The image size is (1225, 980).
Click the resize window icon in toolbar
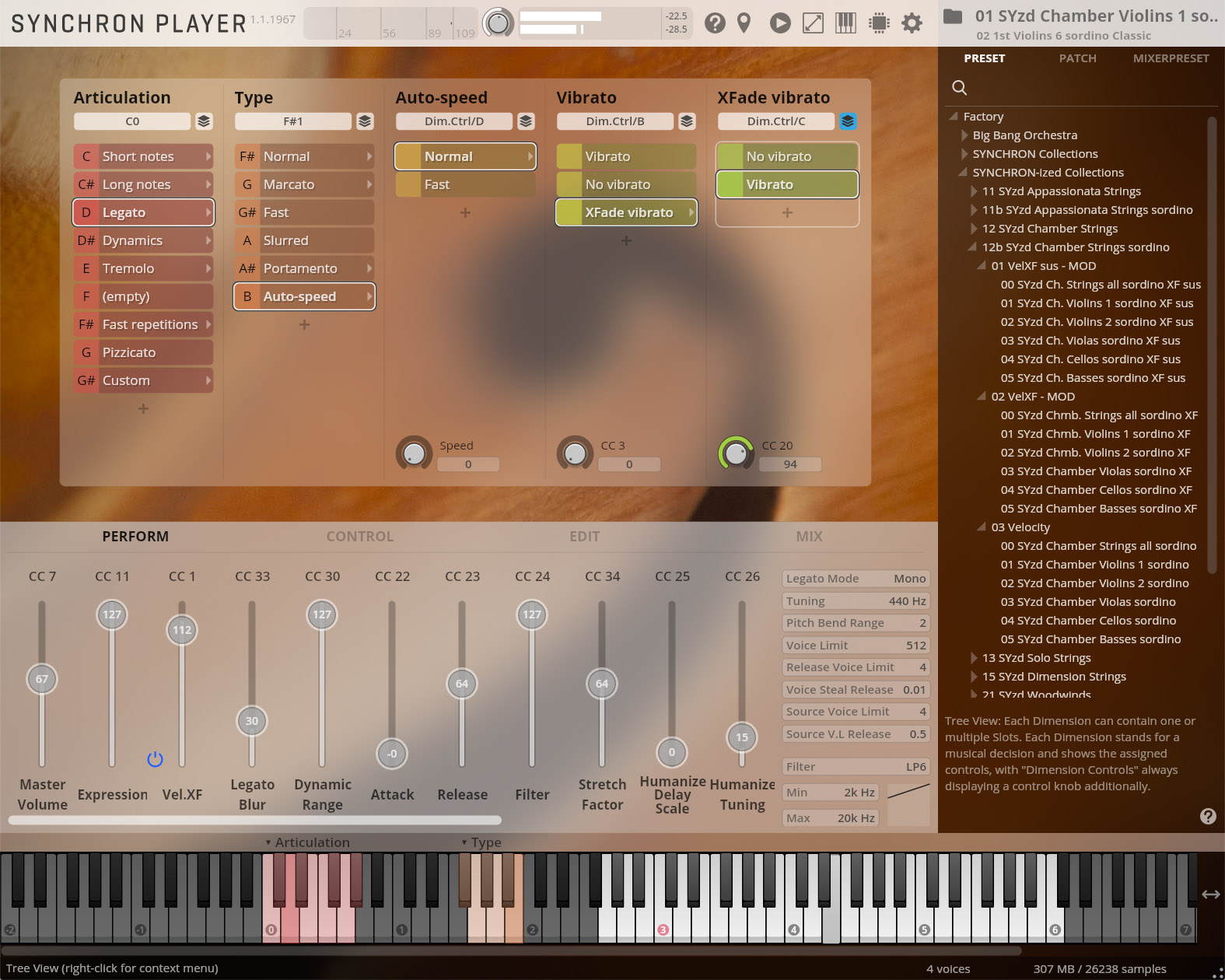813,23
